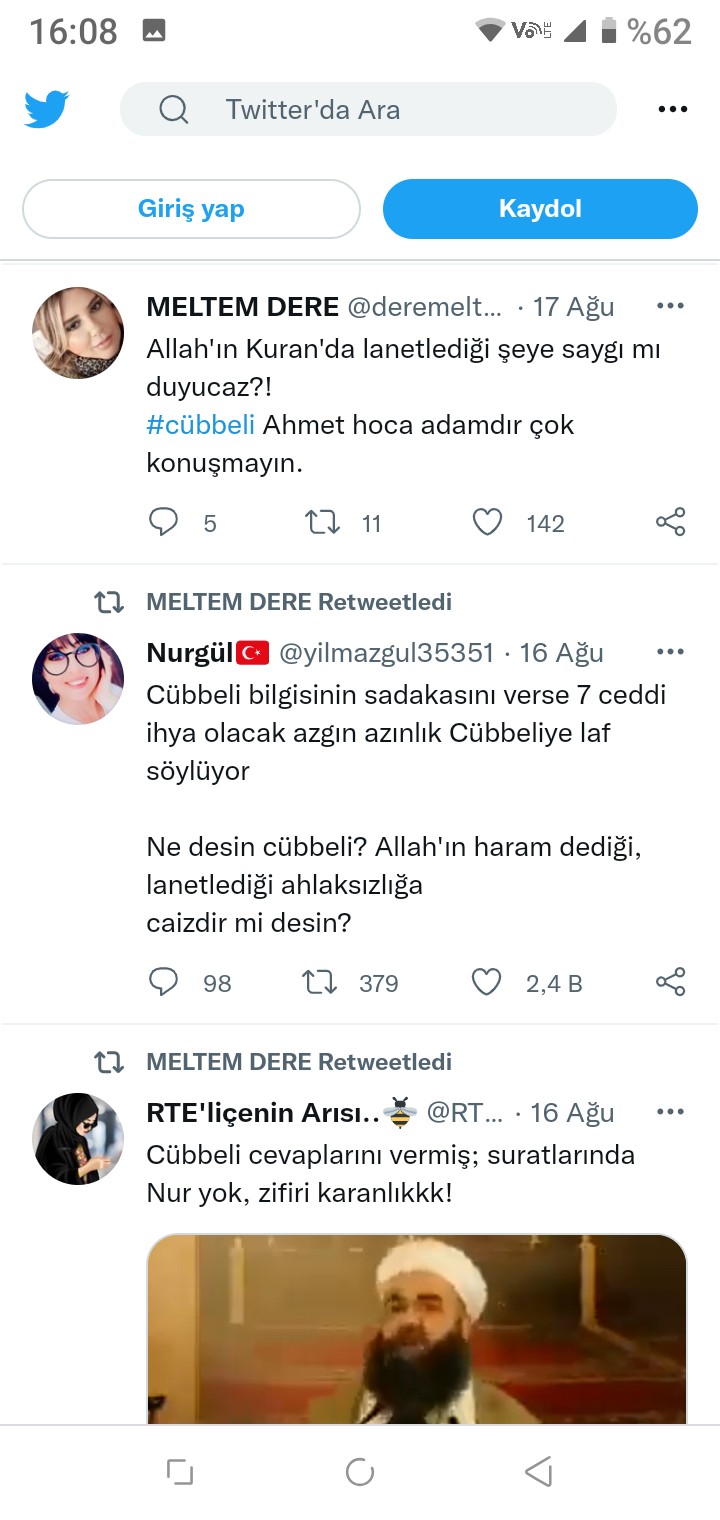Reply to Nurgül's tweet with 98 replies
The height and width of the screenshot is (1520, 720).
(163, 983)
